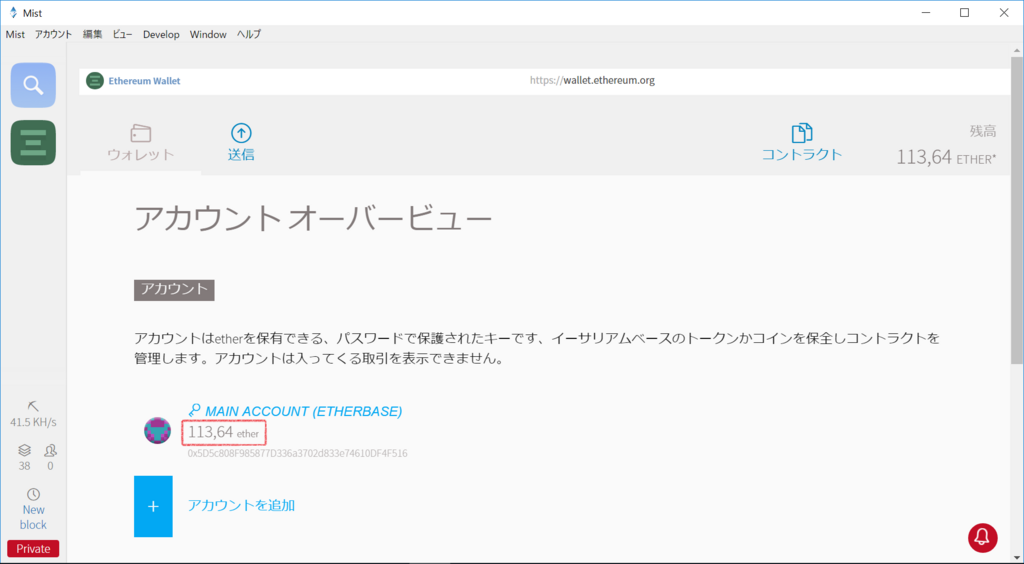Click the wallet.ethereum.org URL field
1024x564 pixels.
(592, 80)
